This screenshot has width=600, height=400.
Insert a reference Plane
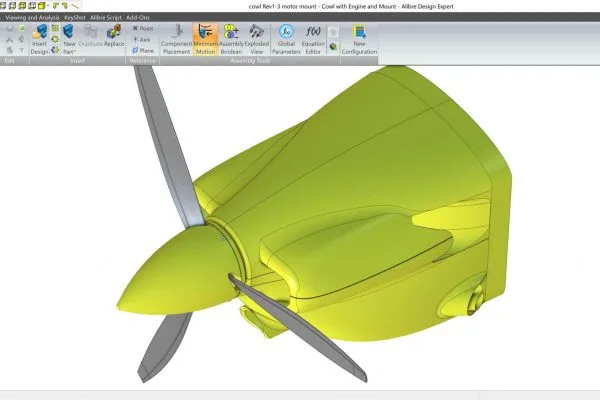pyautogui.click(x=143, y=50)
